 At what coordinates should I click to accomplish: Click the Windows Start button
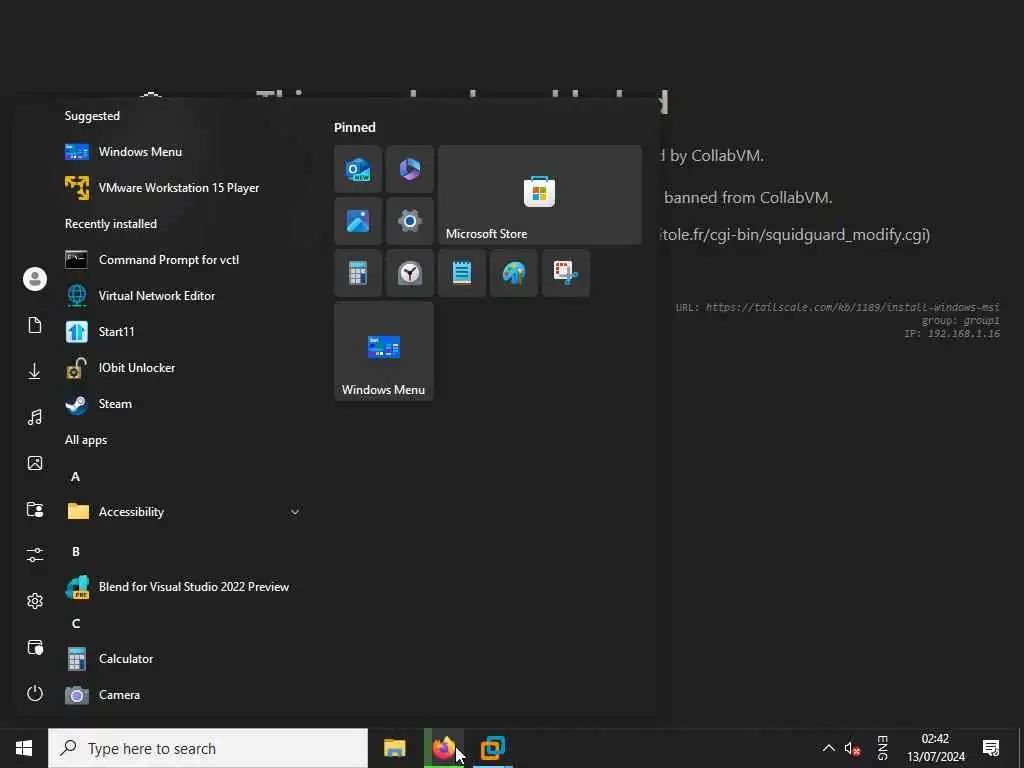pyautogui.click(x=24, y=748)
